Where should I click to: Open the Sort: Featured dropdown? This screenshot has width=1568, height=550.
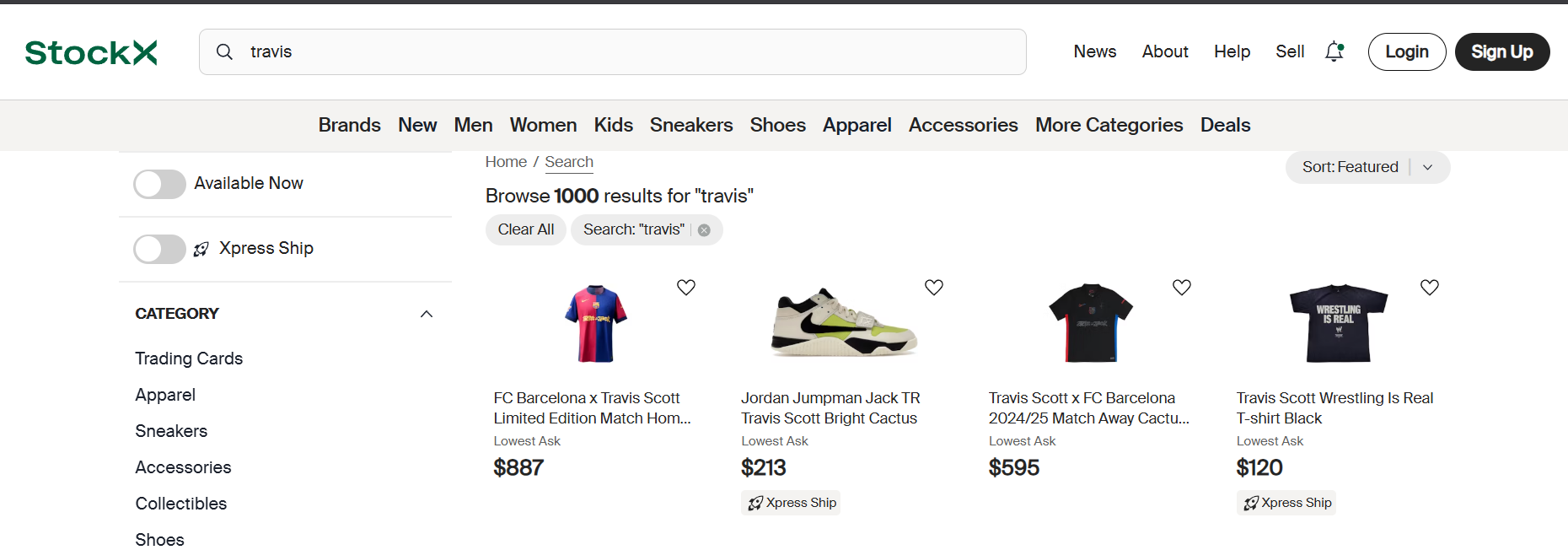[x=1350, y=167]
